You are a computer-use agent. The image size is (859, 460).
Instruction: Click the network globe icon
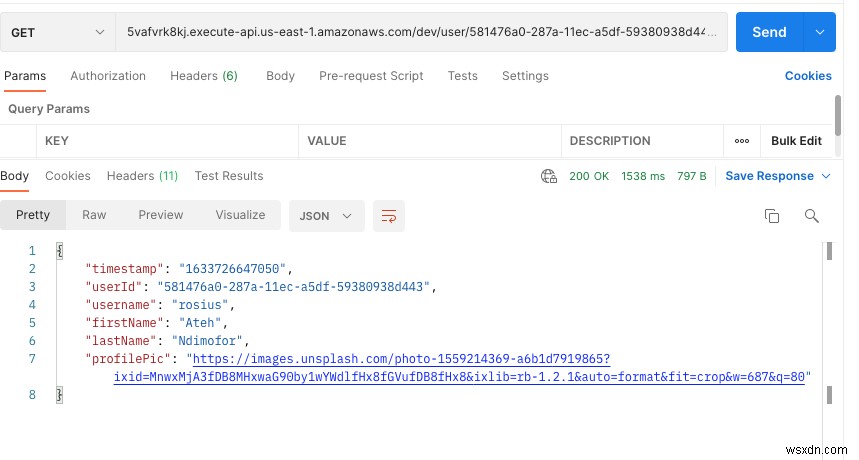(x=548, y=176)
